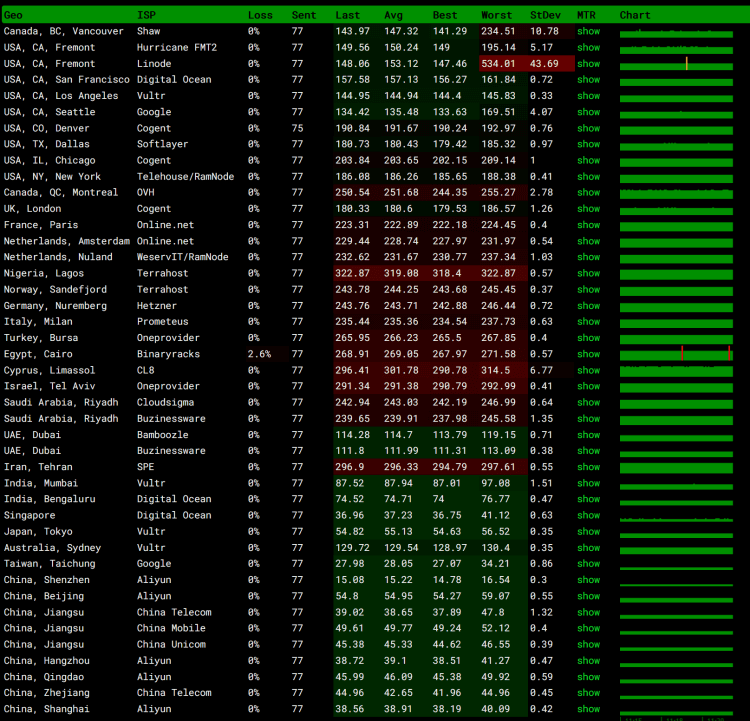Open 'show' for France, Paris Online.net
The width and height of the screenshot is (750, 721).
coord(588,225)
